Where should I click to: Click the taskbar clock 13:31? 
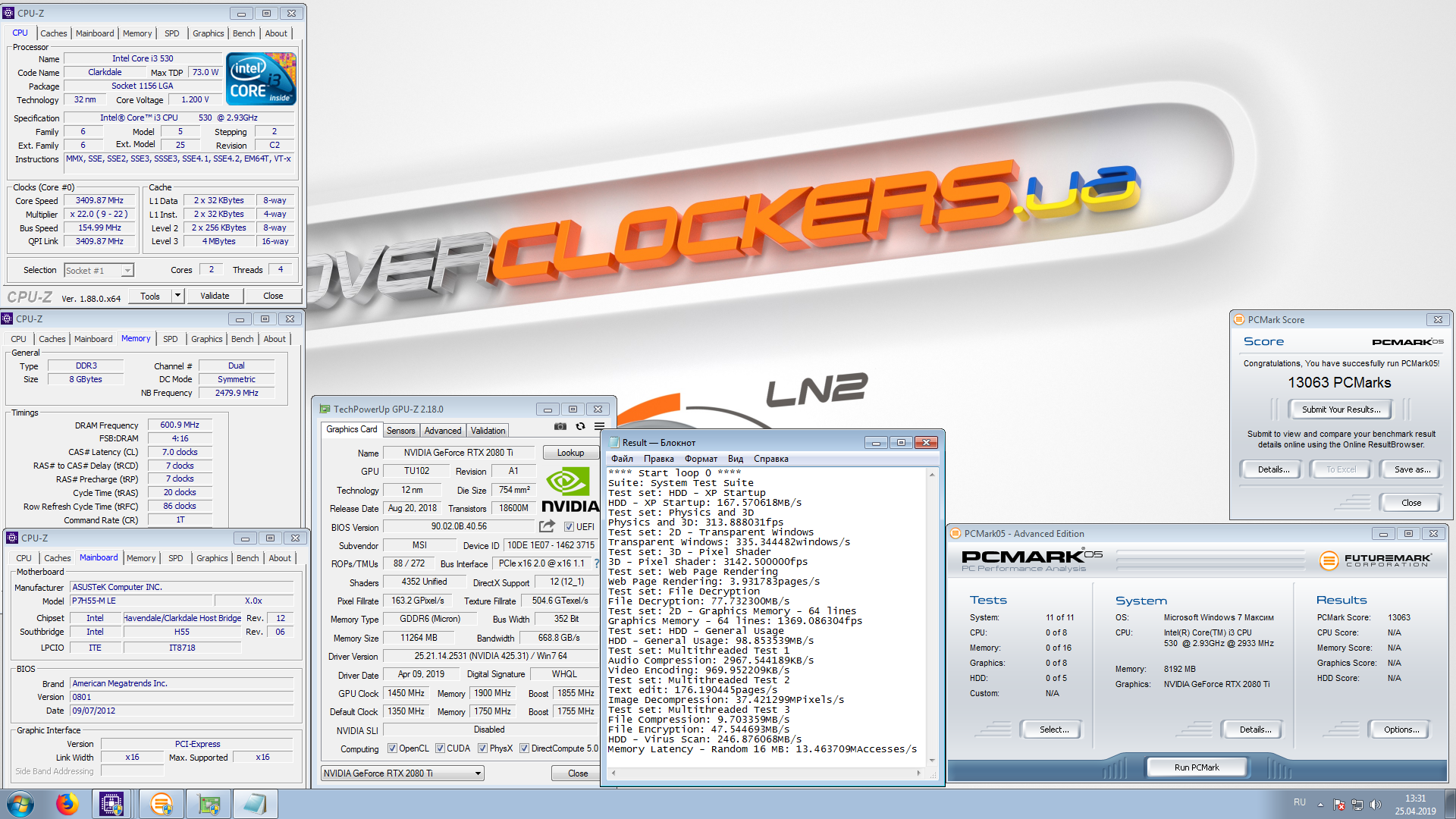[1415, 799]
